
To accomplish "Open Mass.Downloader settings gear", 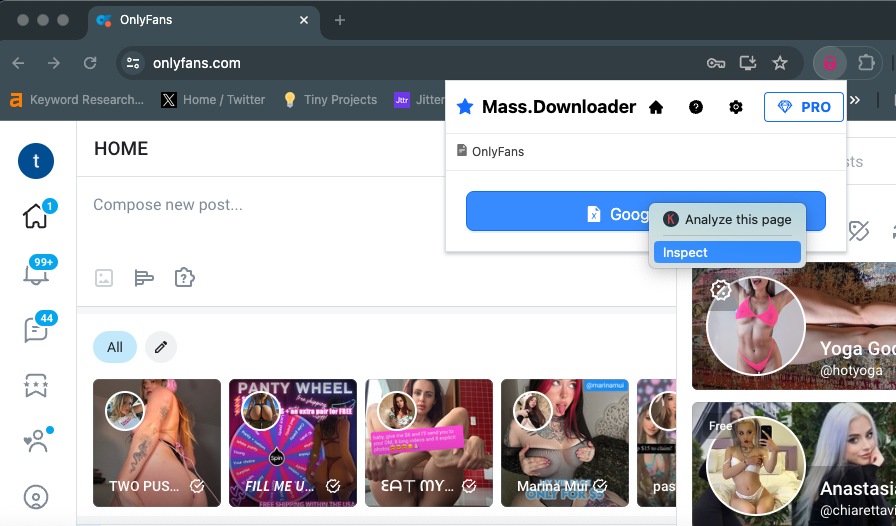I will click(x=735, y=107).
